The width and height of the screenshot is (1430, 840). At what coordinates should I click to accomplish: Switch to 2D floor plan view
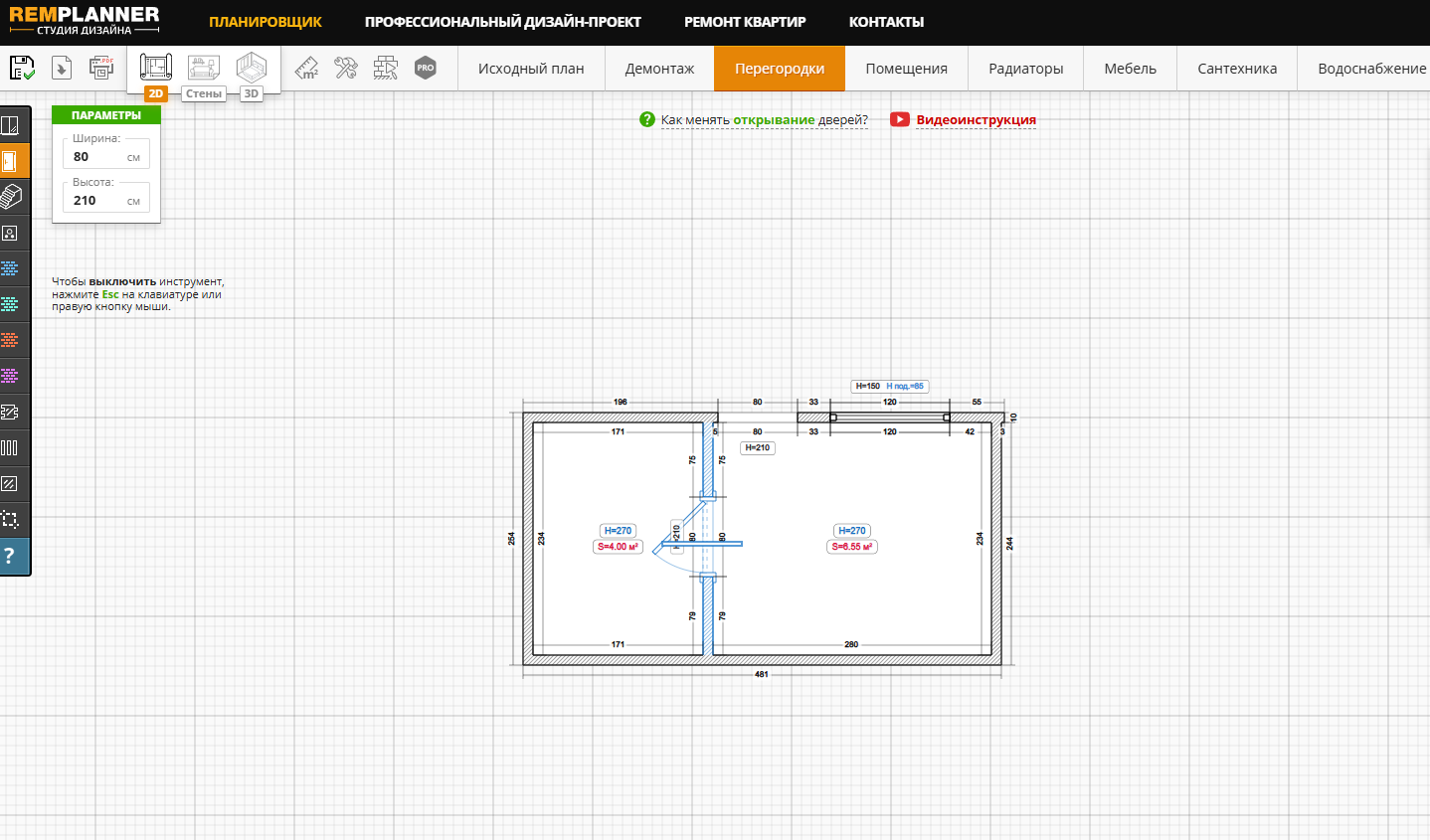[156, 75]
